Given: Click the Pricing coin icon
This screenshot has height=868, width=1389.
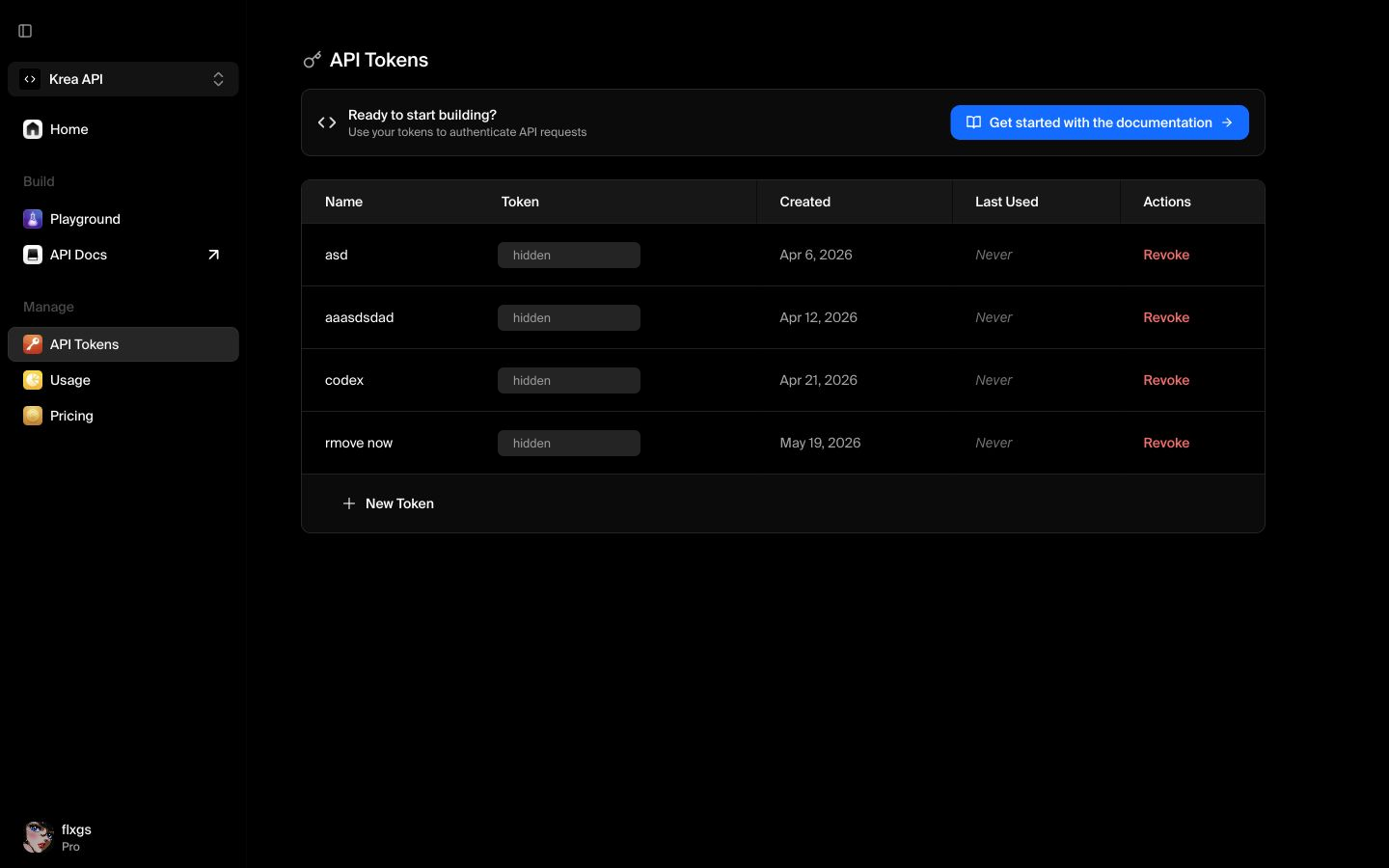Looking at the screenshot, I should click(x=33, y=416).
